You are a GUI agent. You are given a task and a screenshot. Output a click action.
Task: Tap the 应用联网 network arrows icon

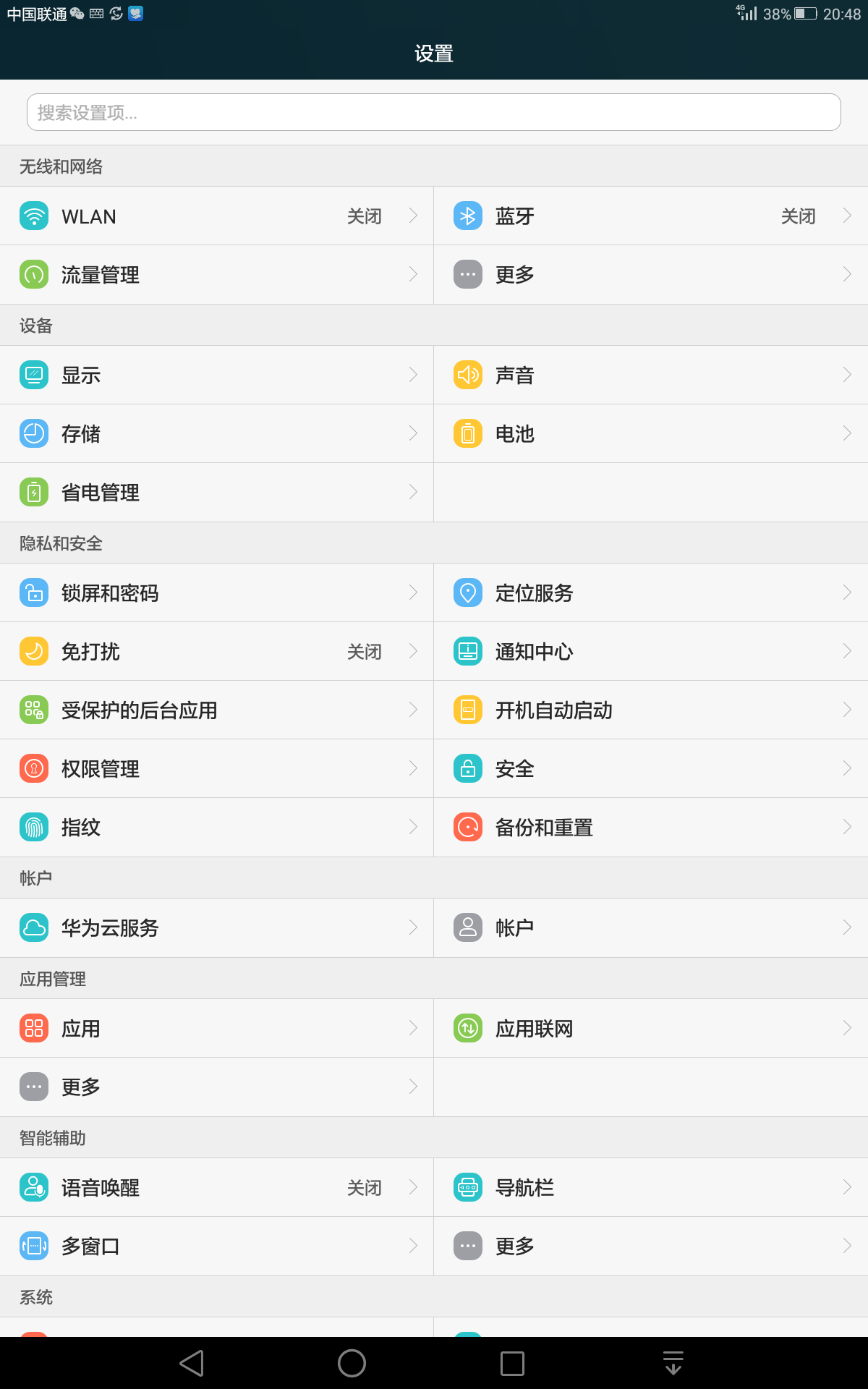[468, 1028]
